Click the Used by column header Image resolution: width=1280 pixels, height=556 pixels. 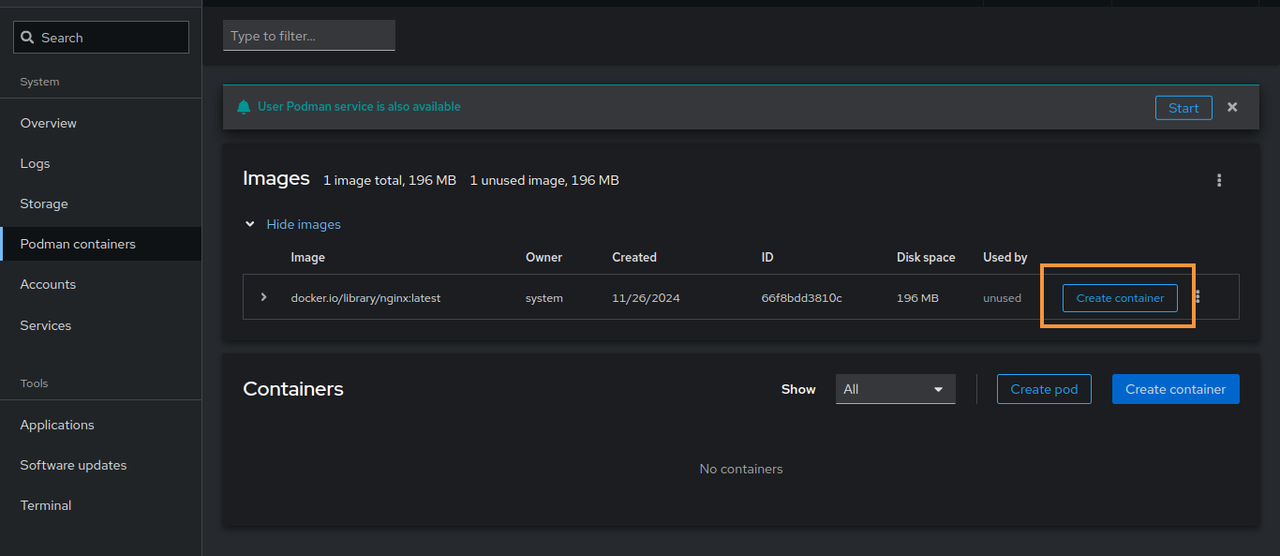(x=1005, y=257)
